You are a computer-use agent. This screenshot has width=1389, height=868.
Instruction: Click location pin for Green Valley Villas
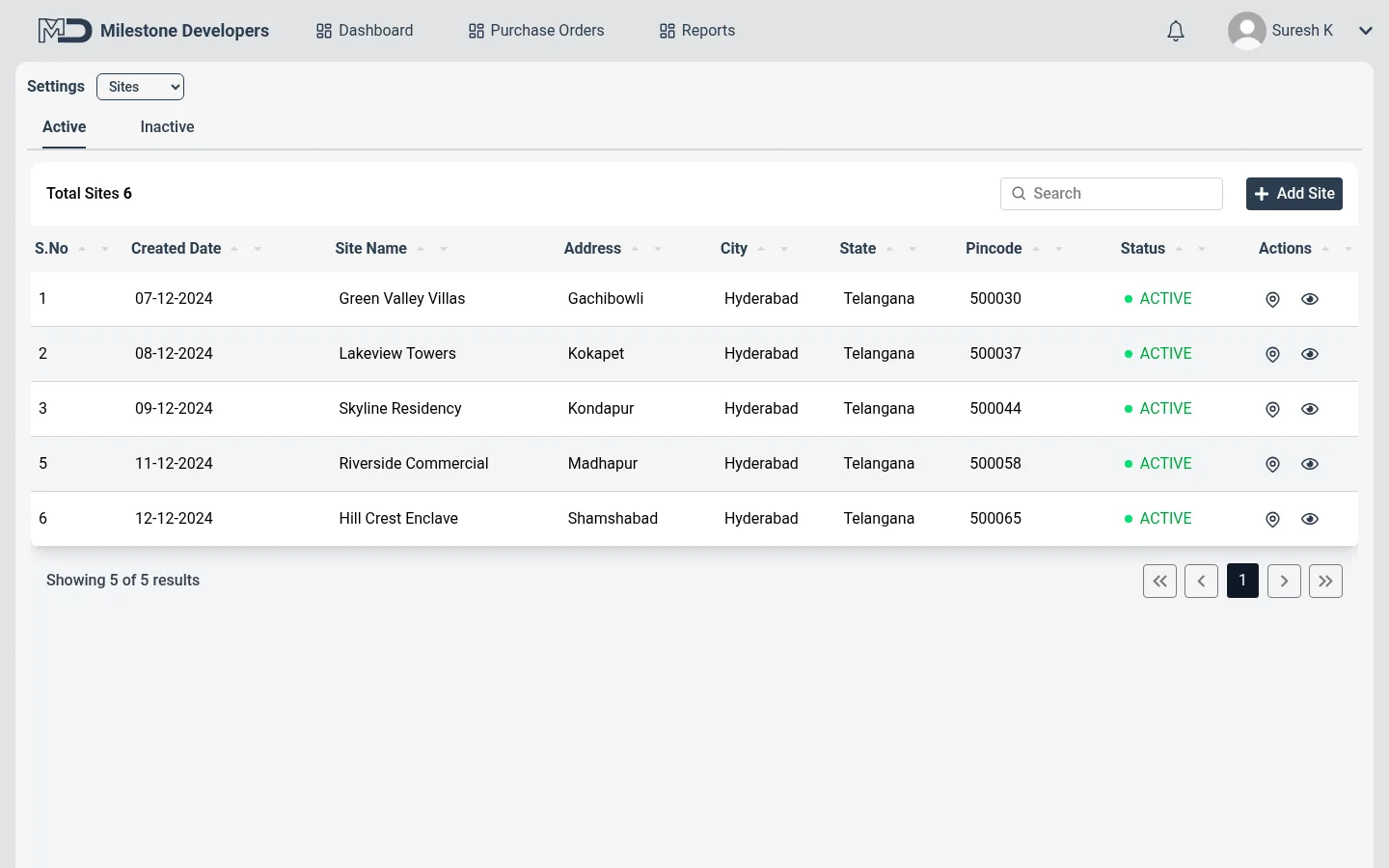tap(1272, 299)
